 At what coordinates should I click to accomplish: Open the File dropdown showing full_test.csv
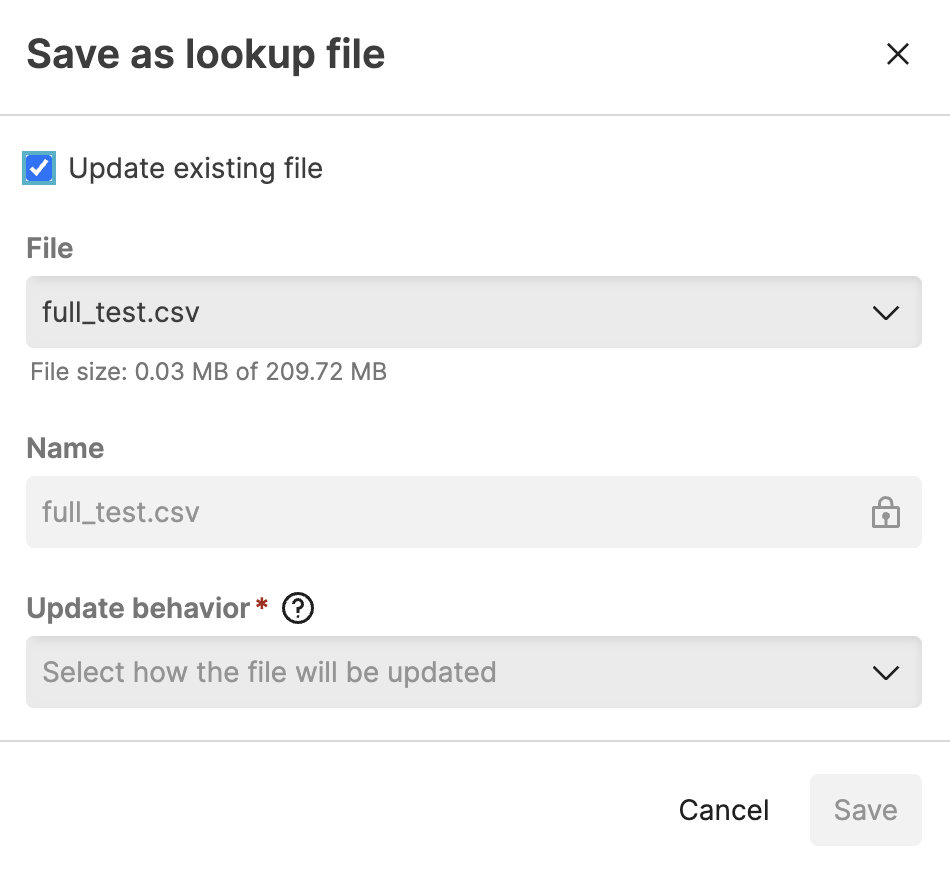(474, 312)
